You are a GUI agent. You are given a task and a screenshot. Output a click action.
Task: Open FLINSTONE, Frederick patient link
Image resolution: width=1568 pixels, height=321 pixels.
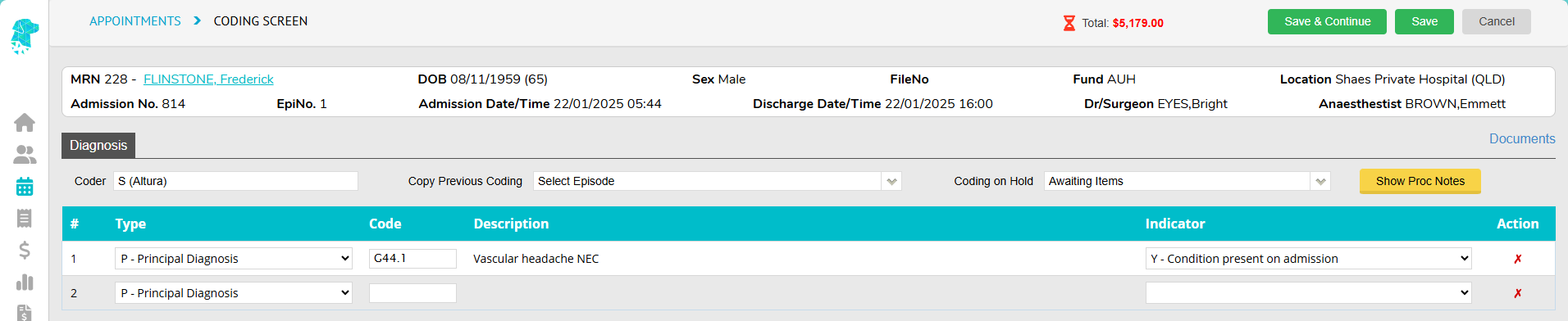pos(208,79)
